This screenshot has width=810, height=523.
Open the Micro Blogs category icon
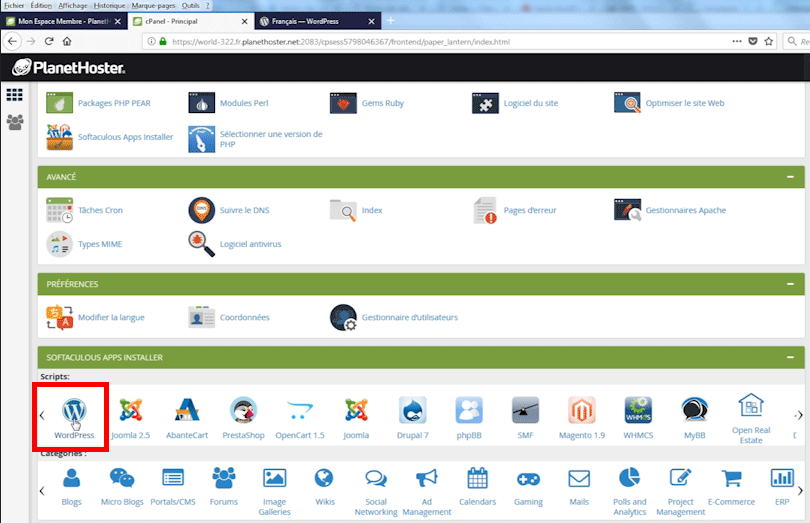click(x=122, y=479)
